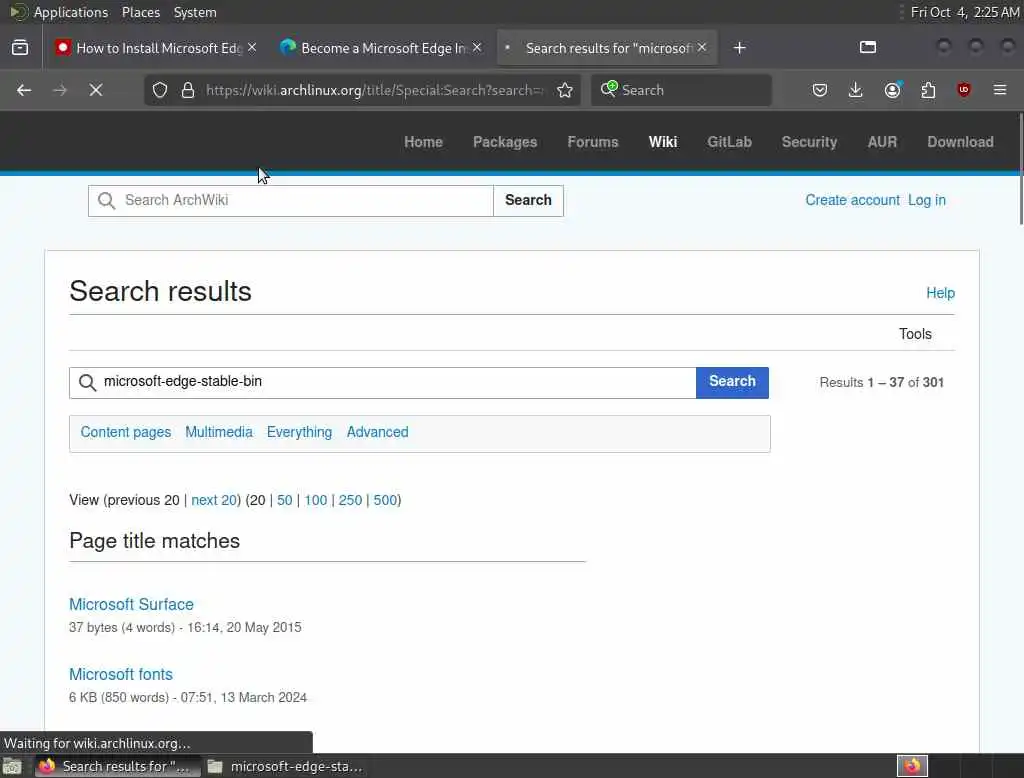
Task: Click Create account link
Action: pyautogui.click(x=852, y=200)
